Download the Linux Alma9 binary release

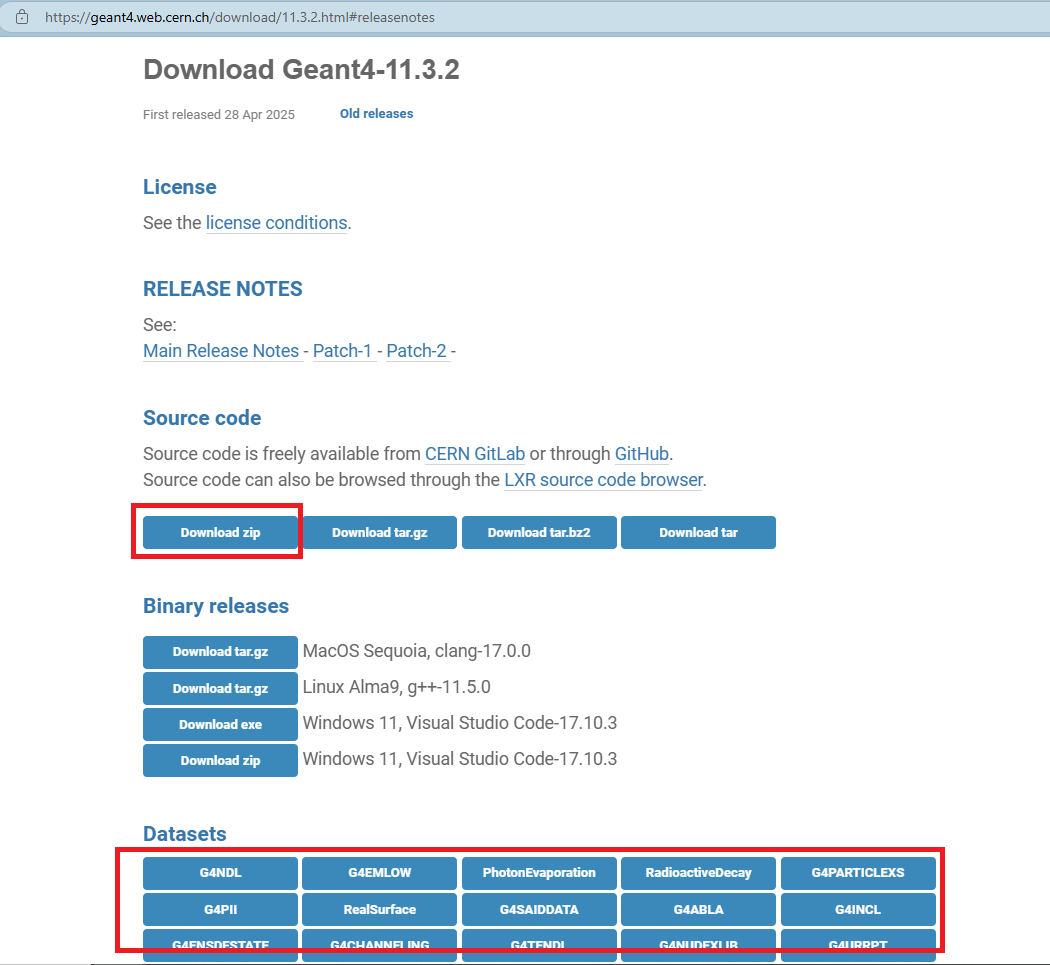[220, 688]
